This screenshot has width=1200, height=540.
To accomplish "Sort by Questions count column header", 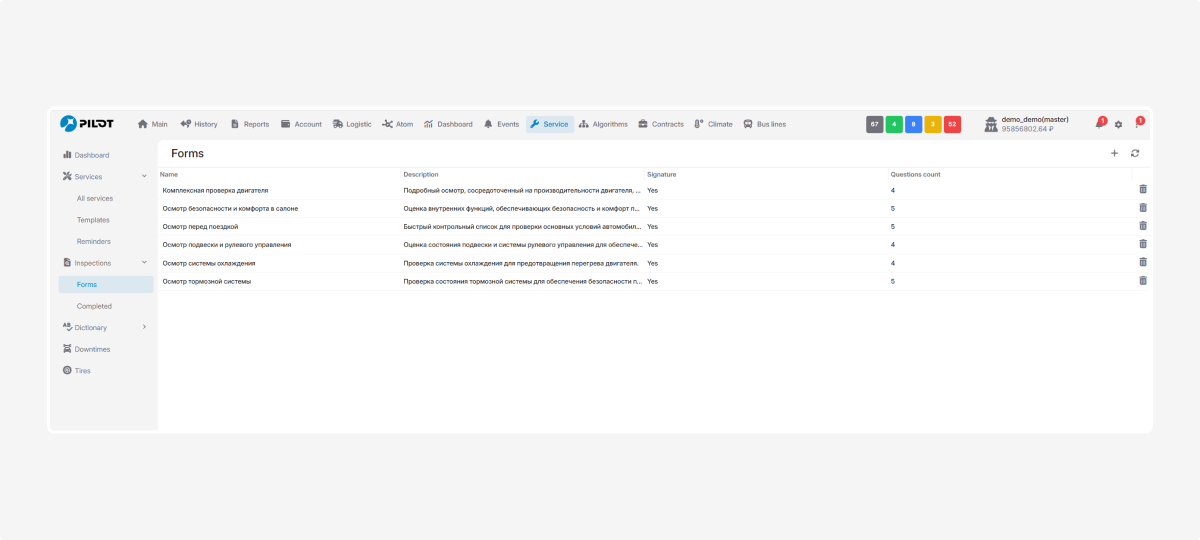I will coord(915,175).
